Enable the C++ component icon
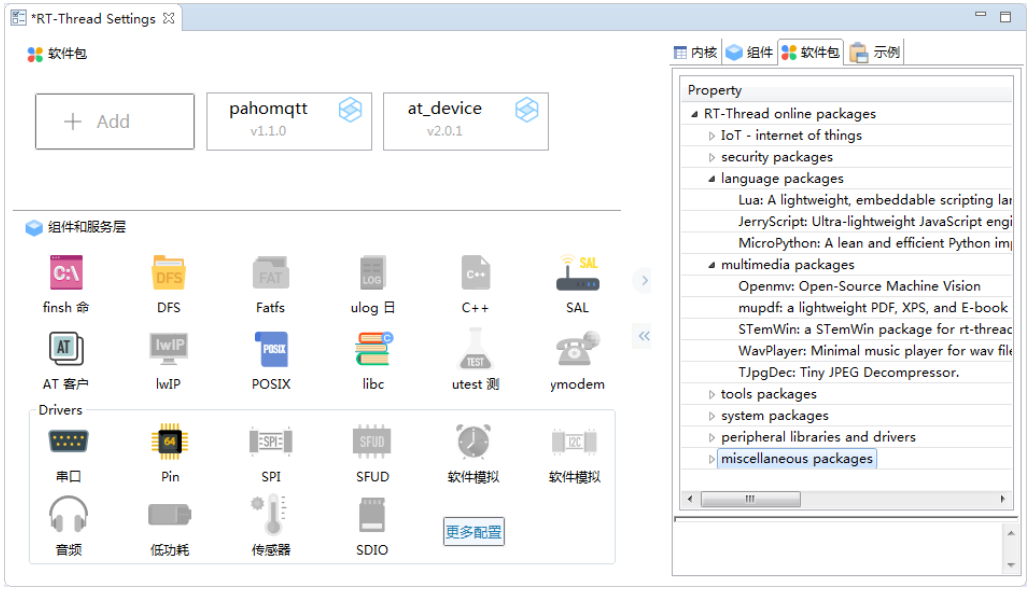 coord(475,273)
